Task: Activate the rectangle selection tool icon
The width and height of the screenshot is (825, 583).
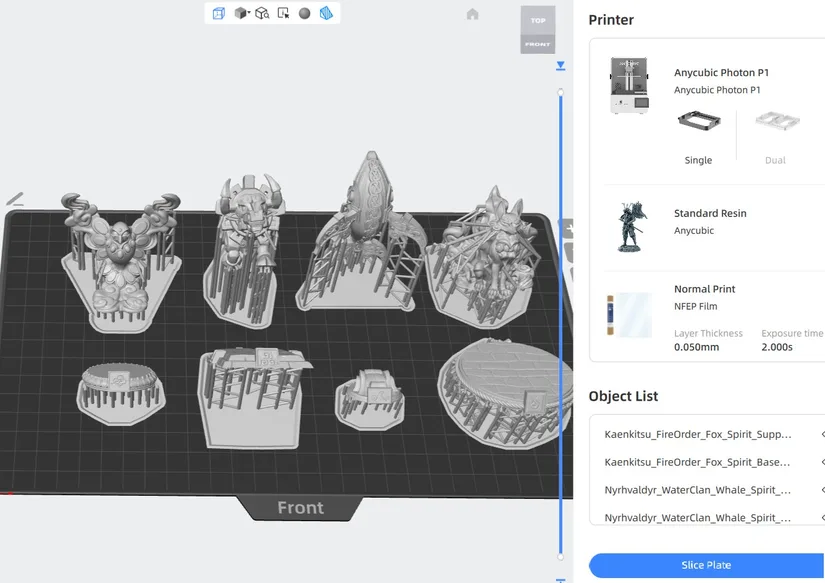Action: click(283, 13)
